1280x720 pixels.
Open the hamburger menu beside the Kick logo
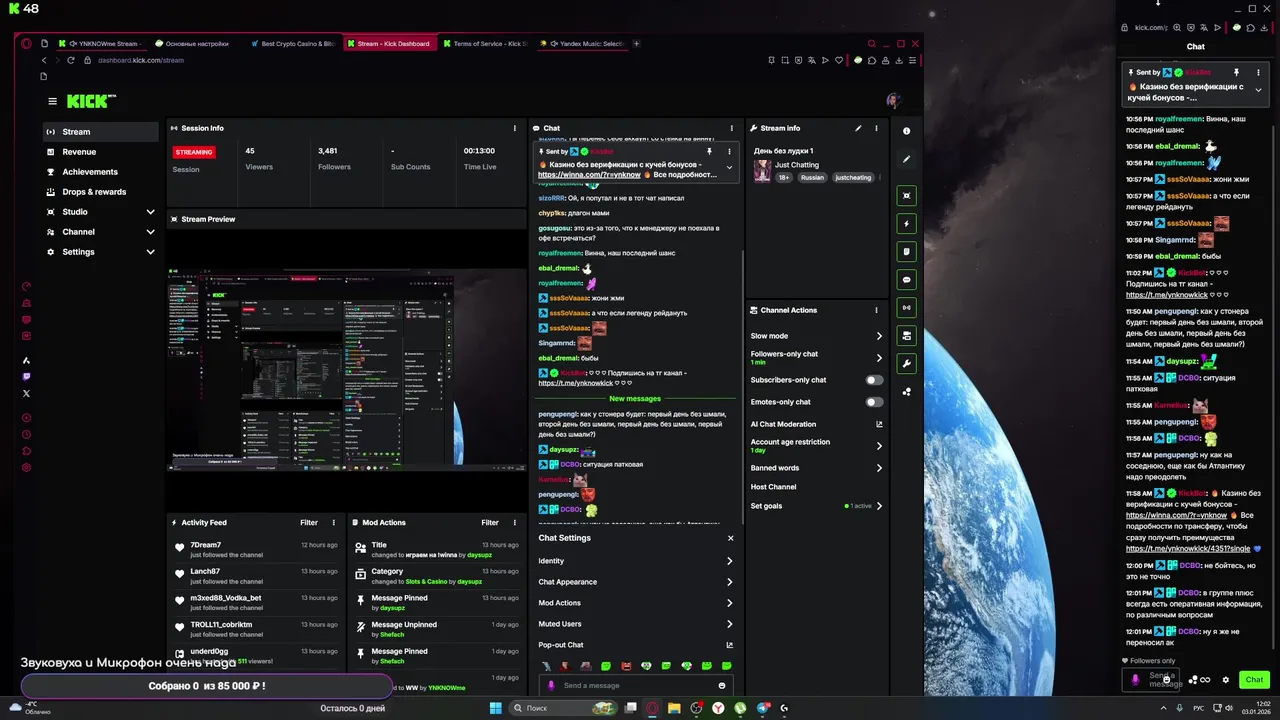(x=52, y=101)
